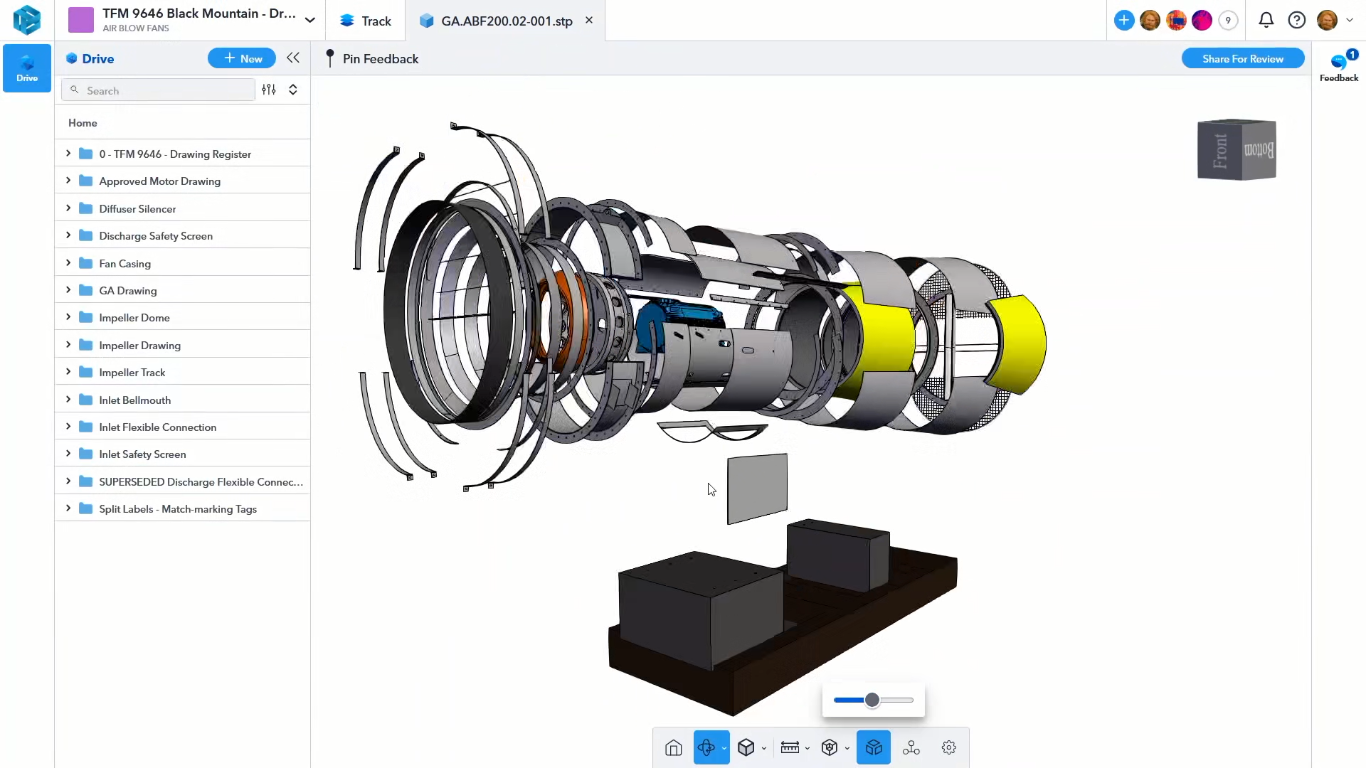Show the 9 more collaborators badge
The width and height of the screenshot is (1366, 768).
pyautogui.click(x=1228, y=20)
